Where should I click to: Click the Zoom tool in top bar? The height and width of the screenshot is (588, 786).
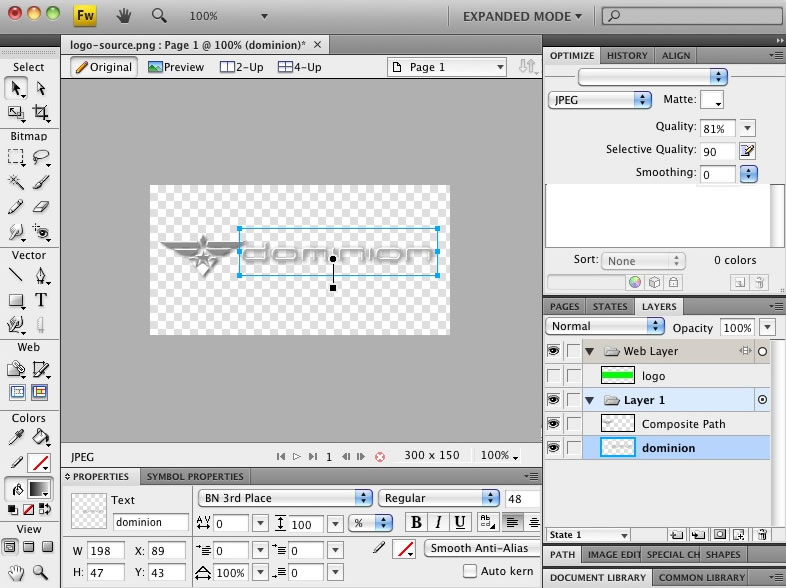159,16
